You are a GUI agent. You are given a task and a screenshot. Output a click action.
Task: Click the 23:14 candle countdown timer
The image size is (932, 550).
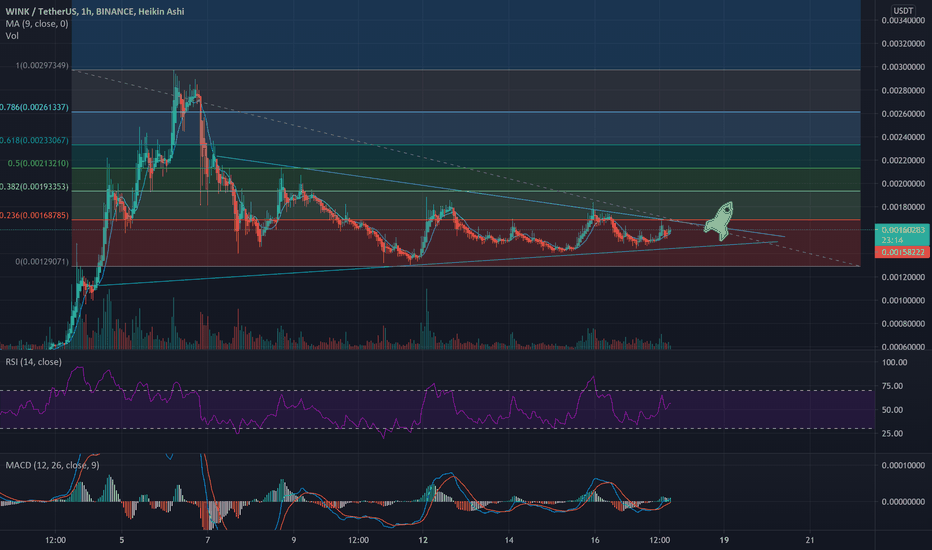tap(892, 240)
